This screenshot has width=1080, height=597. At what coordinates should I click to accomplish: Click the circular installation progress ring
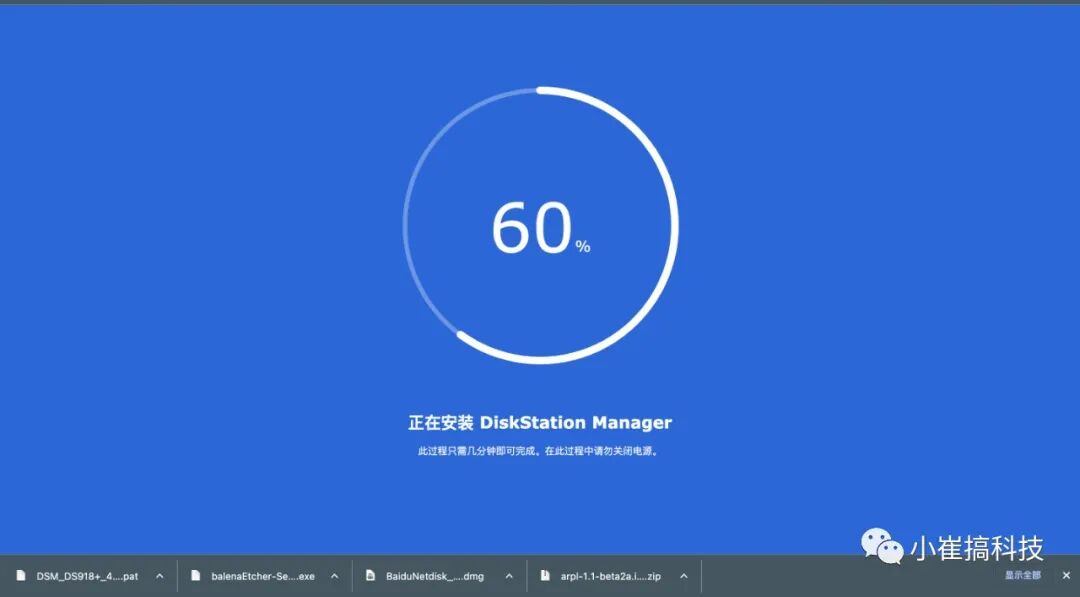pos(541,225)
